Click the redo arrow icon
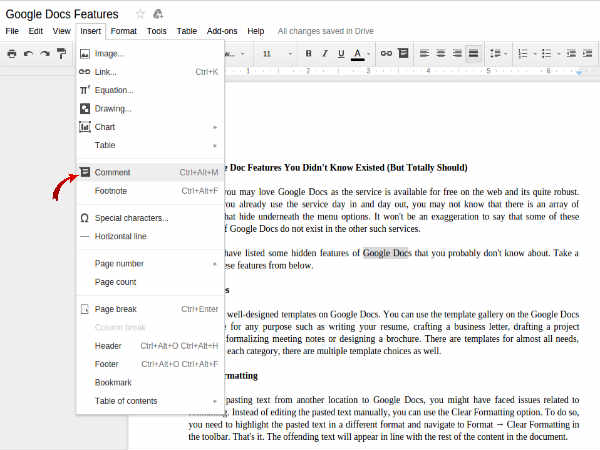The height and width of the screenshot is (450, 600). [x=45, y=53]
